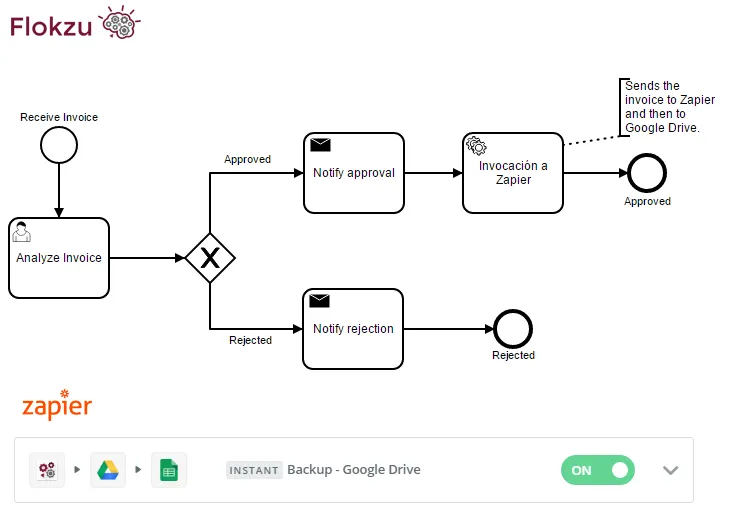This screenshot has height=516, width=736.
Task: Select the Notify approval task box
Action: coord(354,173)
